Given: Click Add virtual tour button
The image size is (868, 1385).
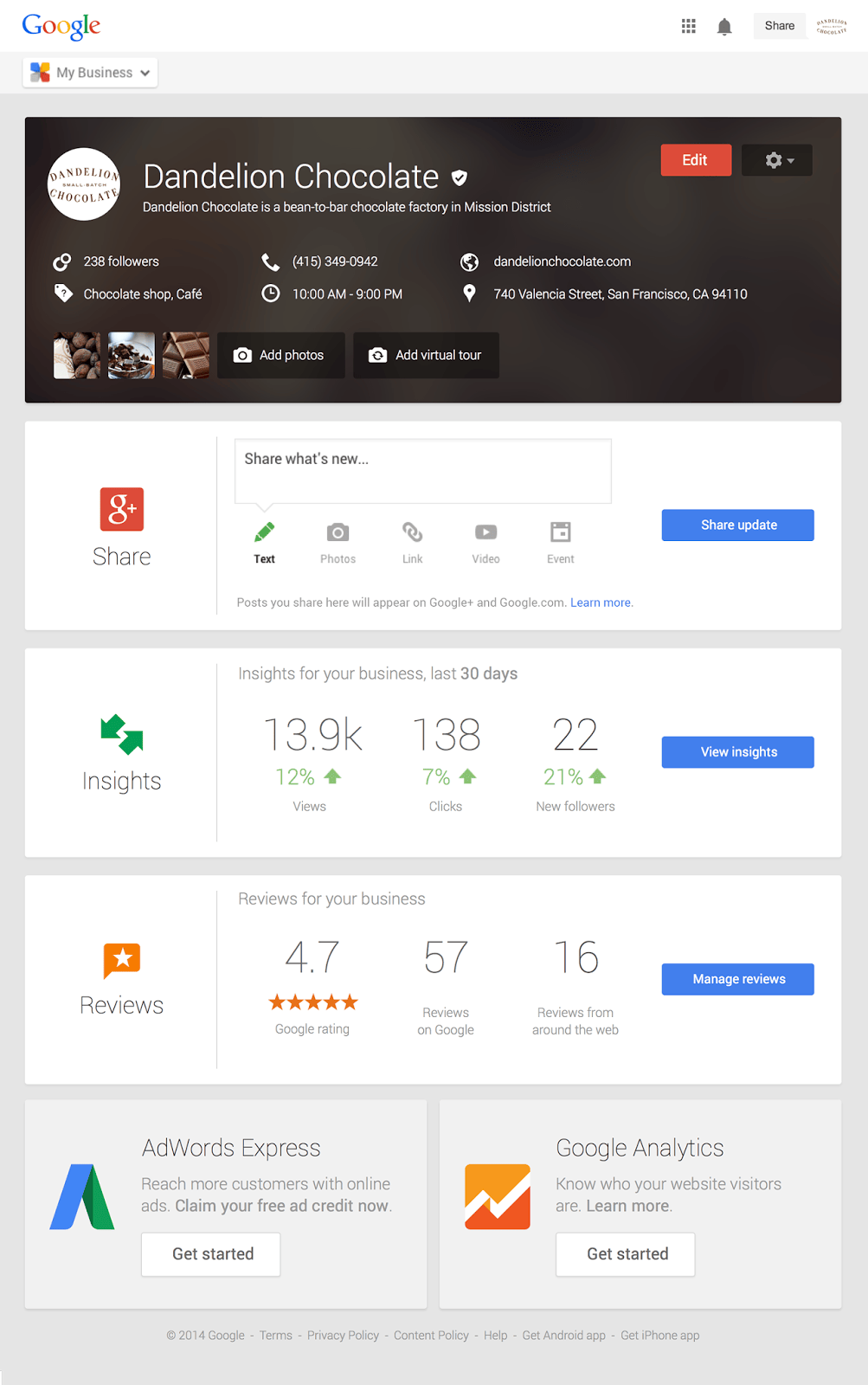Looking at the screenshot, I should [x=426, y=355].
